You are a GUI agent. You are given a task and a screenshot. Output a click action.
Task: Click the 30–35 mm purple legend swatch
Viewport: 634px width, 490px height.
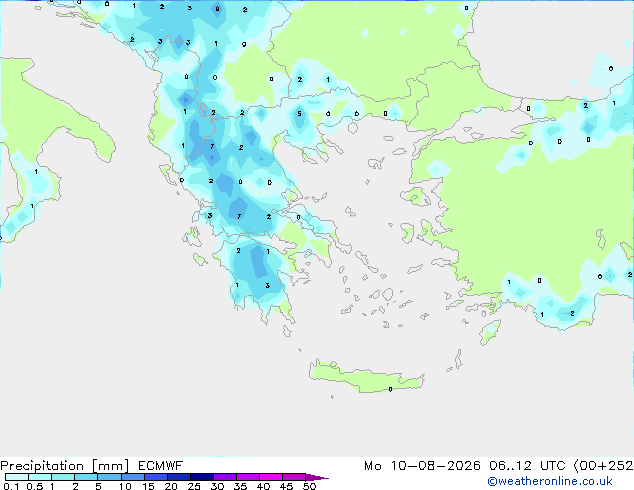pos(225,477)
